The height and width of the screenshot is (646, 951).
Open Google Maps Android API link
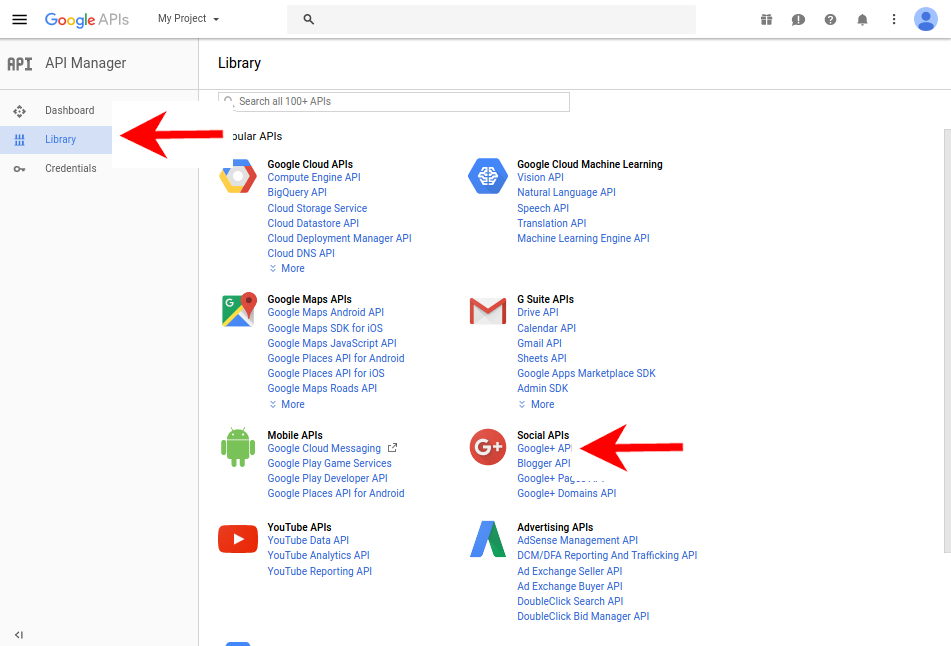pos(326,312)
